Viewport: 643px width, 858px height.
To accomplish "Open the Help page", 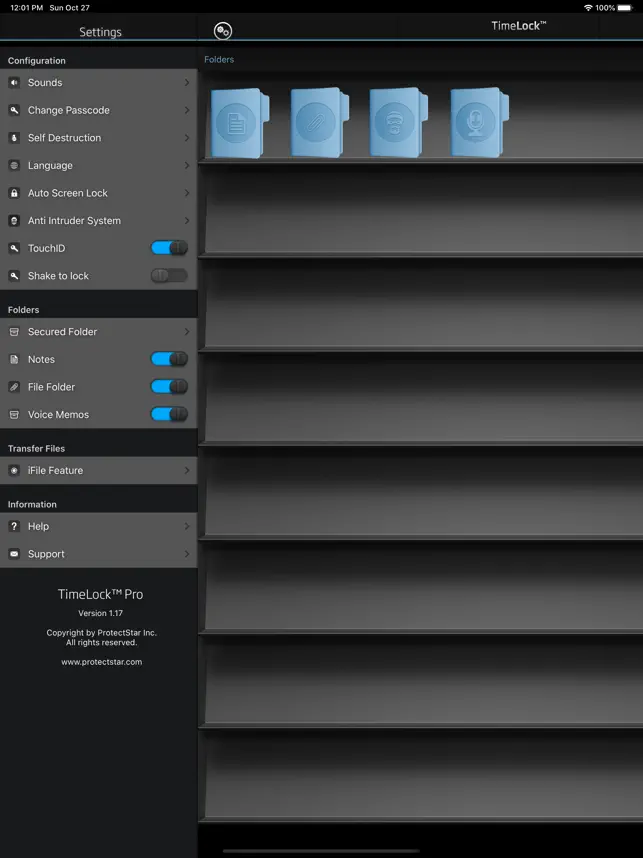I will point(99,526).
